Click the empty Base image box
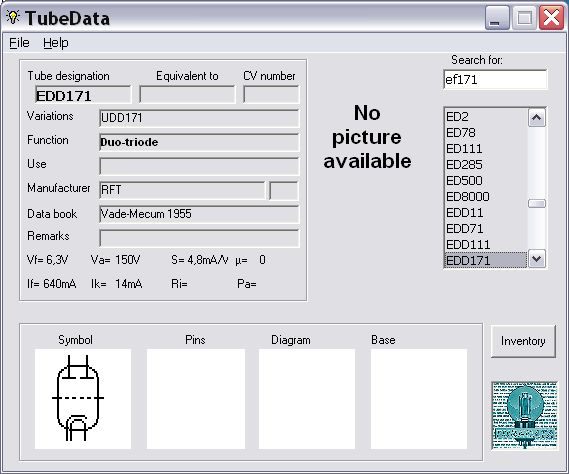569x474 pixels. click(x=419, y=399)
